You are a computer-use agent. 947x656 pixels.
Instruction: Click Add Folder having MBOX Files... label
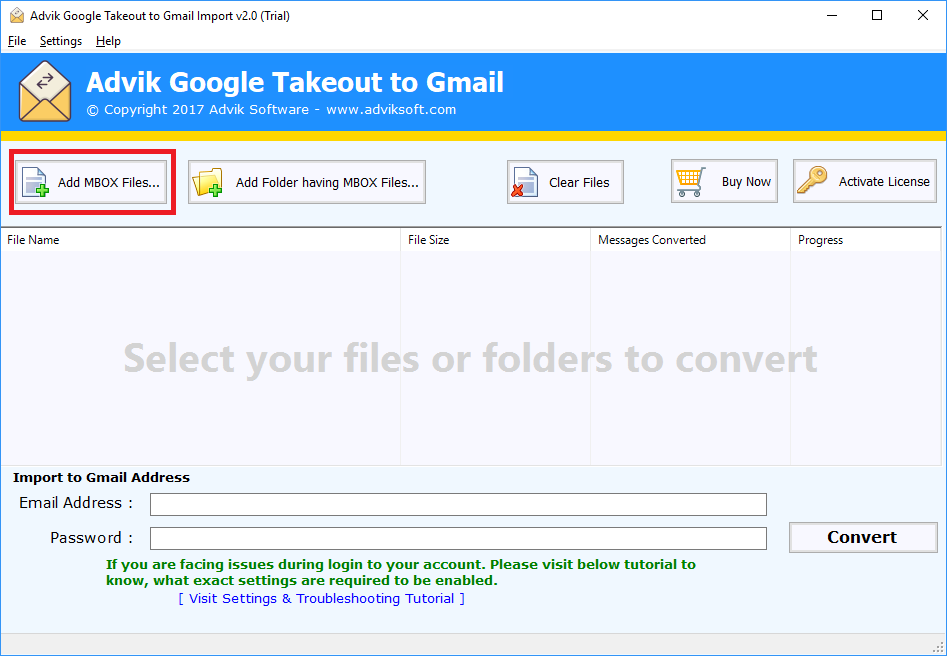pyautogui.click(x=327, y=182)
